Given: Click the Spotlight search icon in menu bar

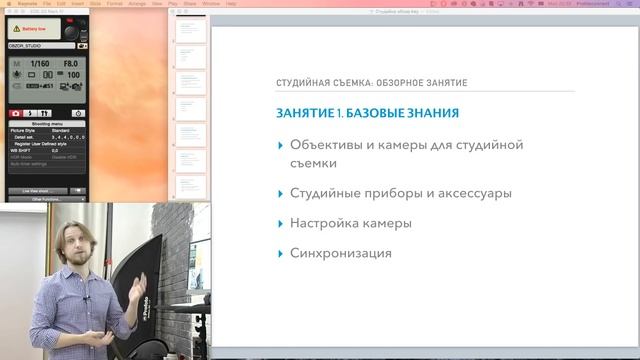Looking at the screenshot, I should coord(620,4).
